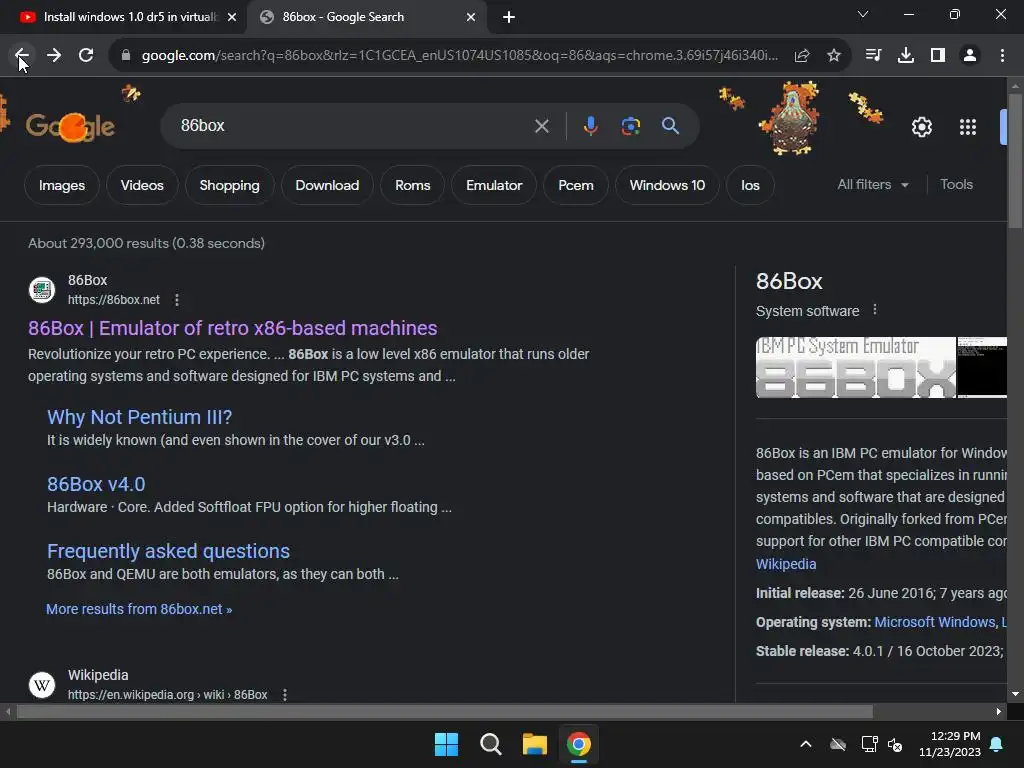Click the address bar URL

tap(460, 56)
